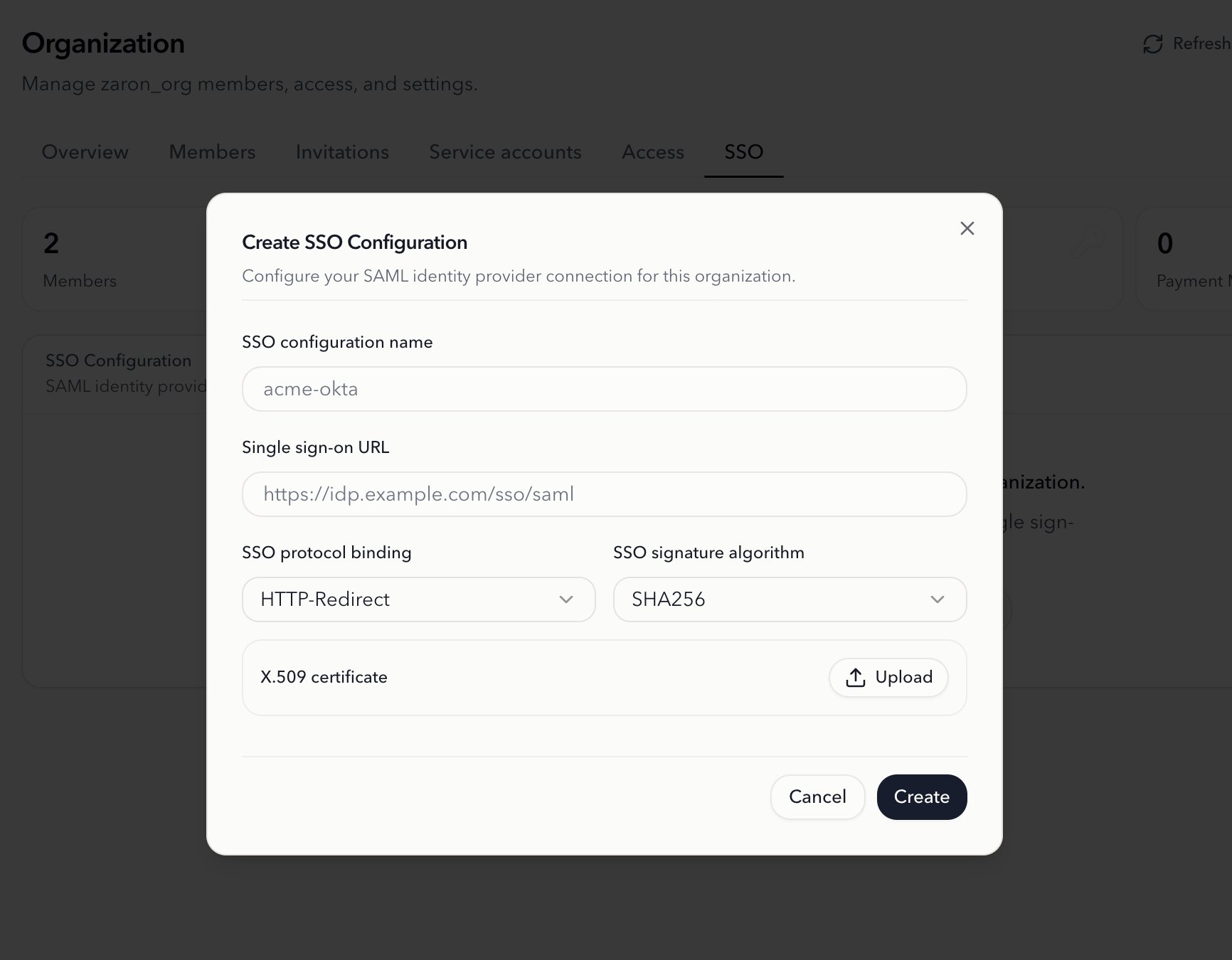Click the key icon behind dialog

coord(1088,242)
